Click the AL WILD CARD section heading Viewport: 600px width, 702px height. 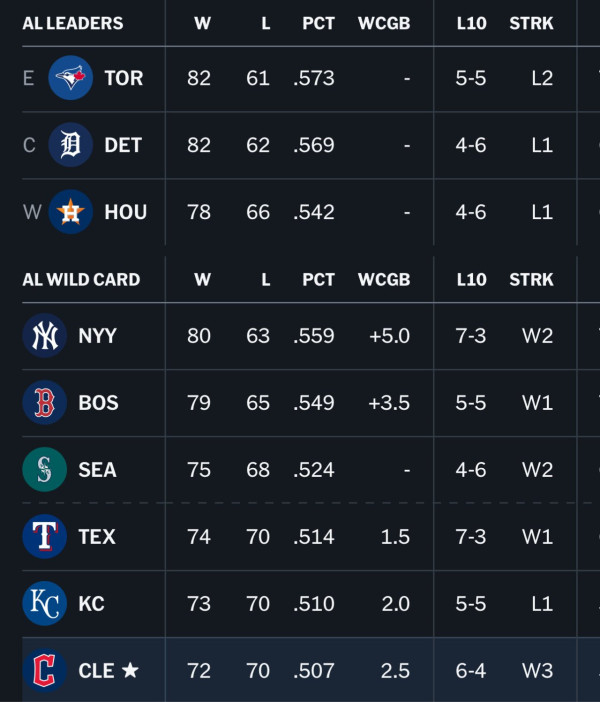tap(81, 280)
